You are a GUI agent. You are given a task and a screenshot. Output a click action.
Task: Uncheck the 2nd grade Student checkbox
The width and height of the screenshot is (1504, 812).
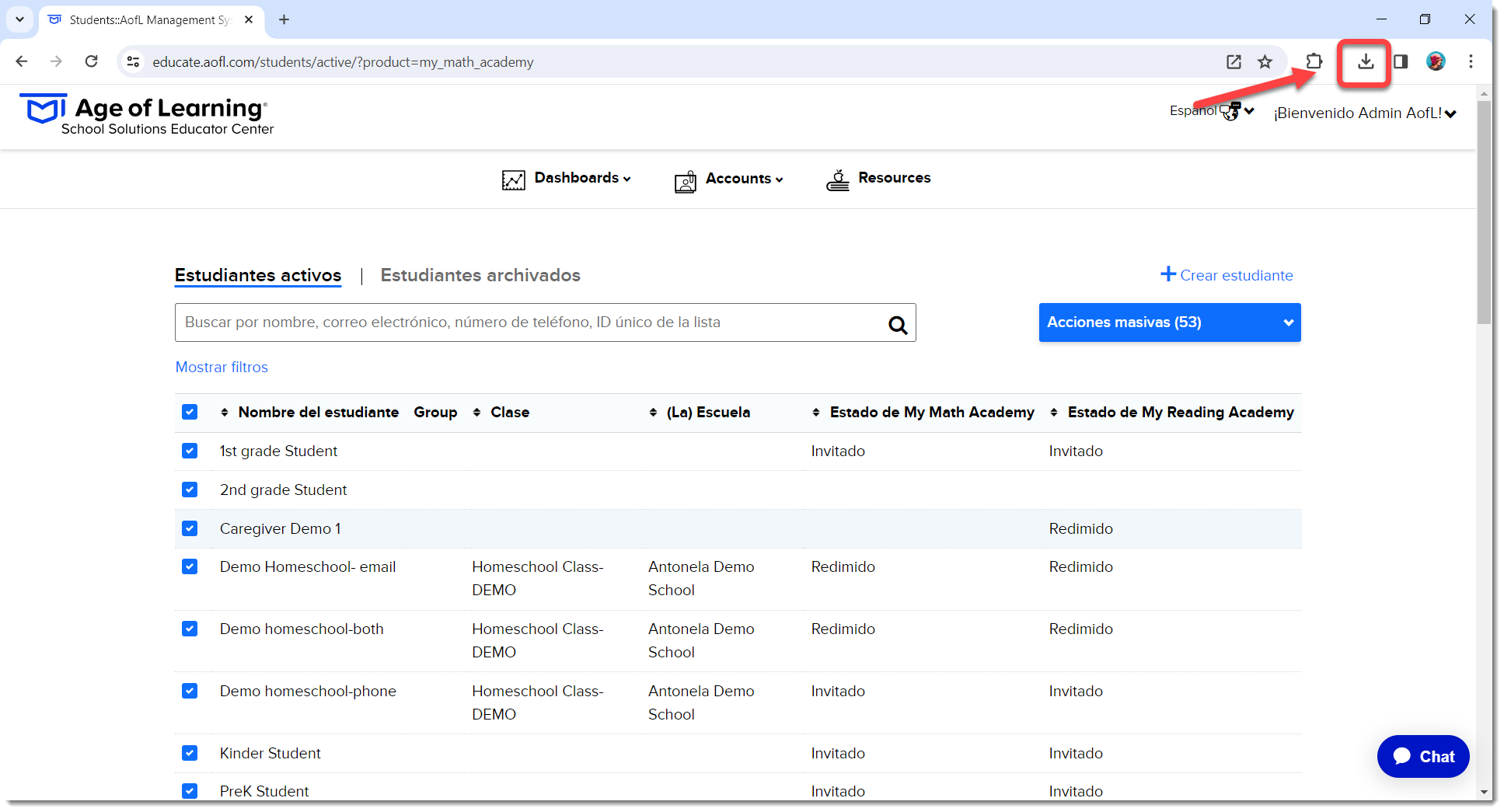pyautogui.click(x=190, y=490)
